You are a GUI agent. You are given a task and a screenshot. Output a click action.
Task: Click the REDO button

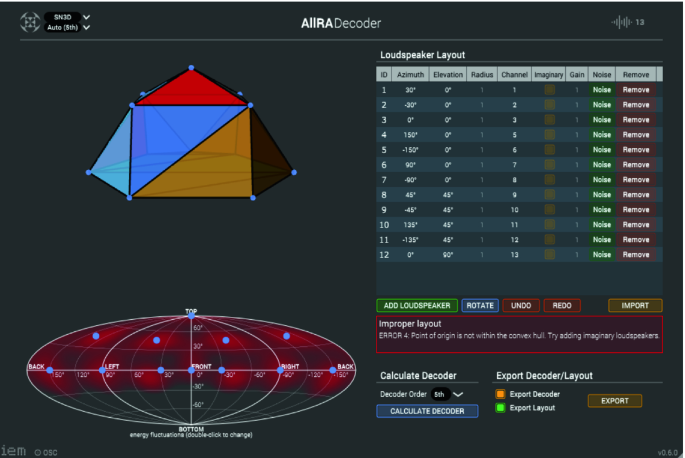tap(562, 305)
